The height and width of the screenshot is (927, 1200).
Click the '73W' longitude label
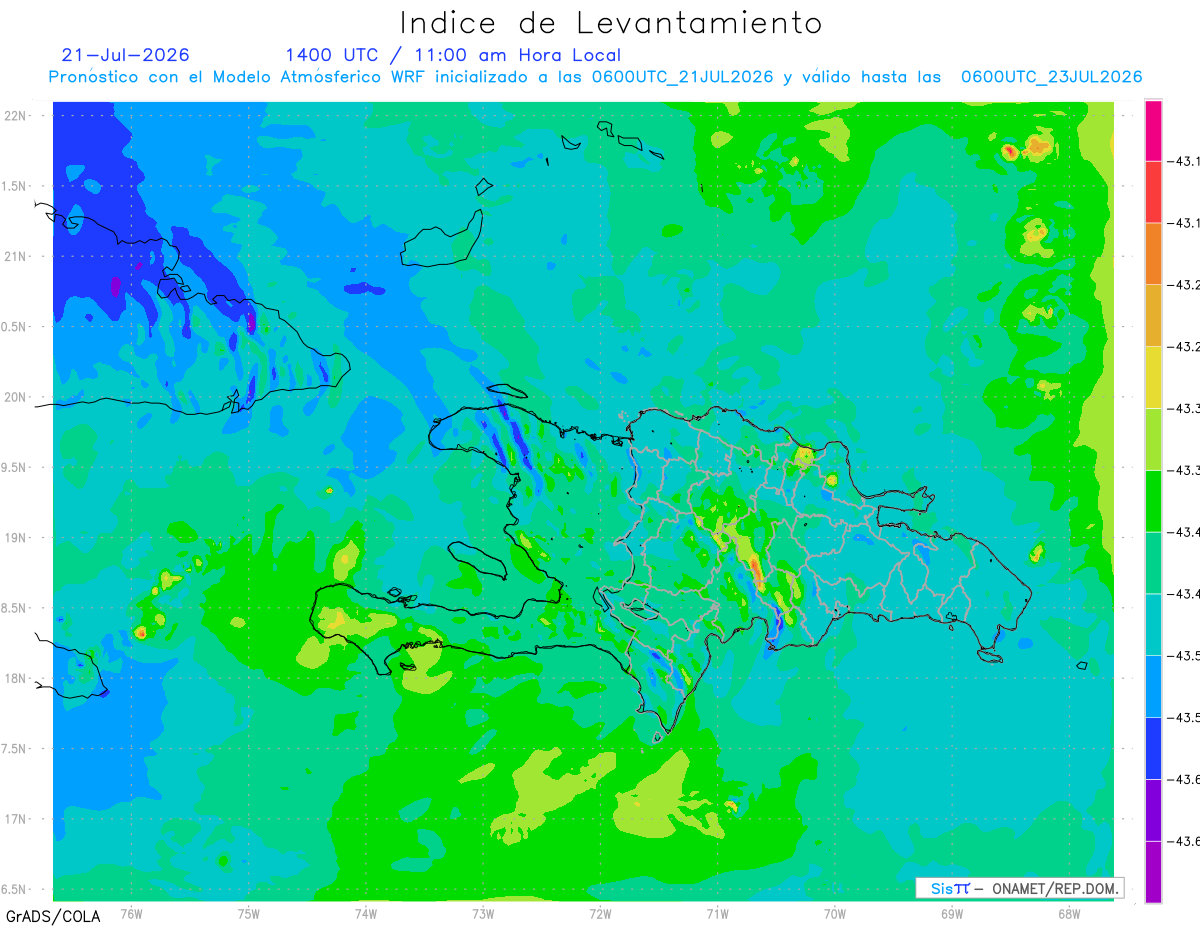[x=483, y=913]
